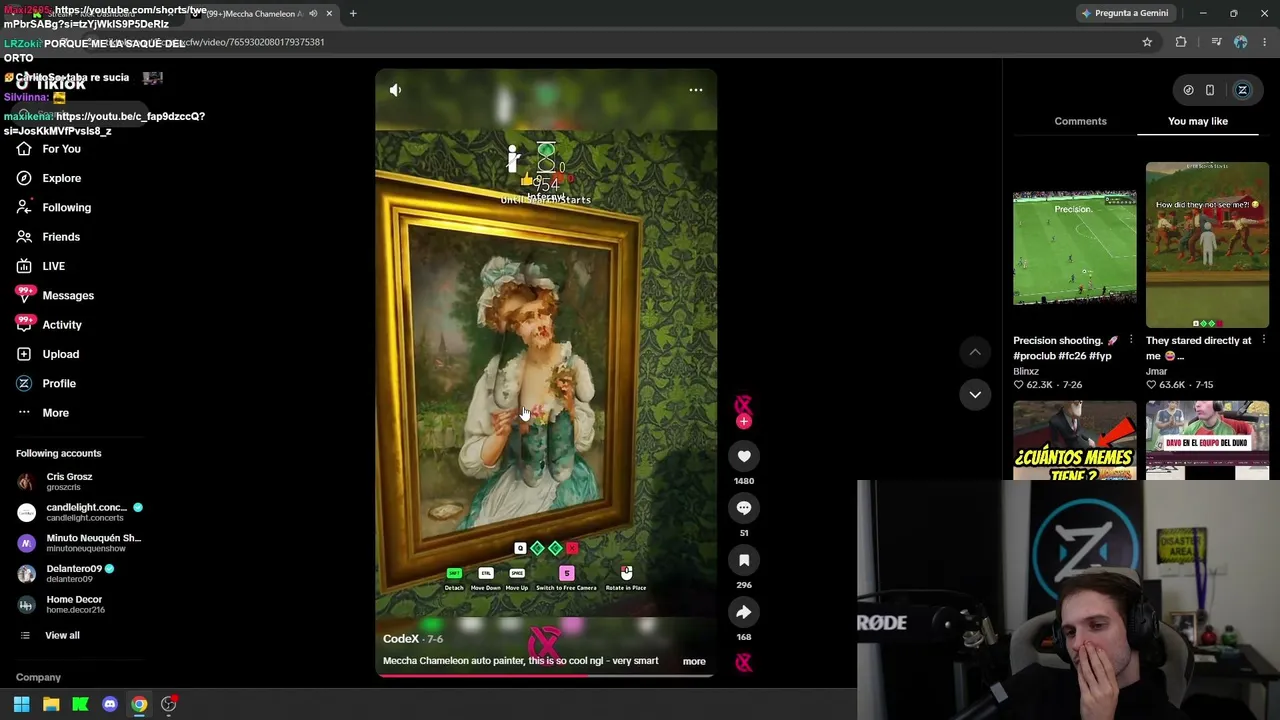Open the They stared directly thumbnail
Viewport: 1280px width, 720px height.
tap(1207, 246)
